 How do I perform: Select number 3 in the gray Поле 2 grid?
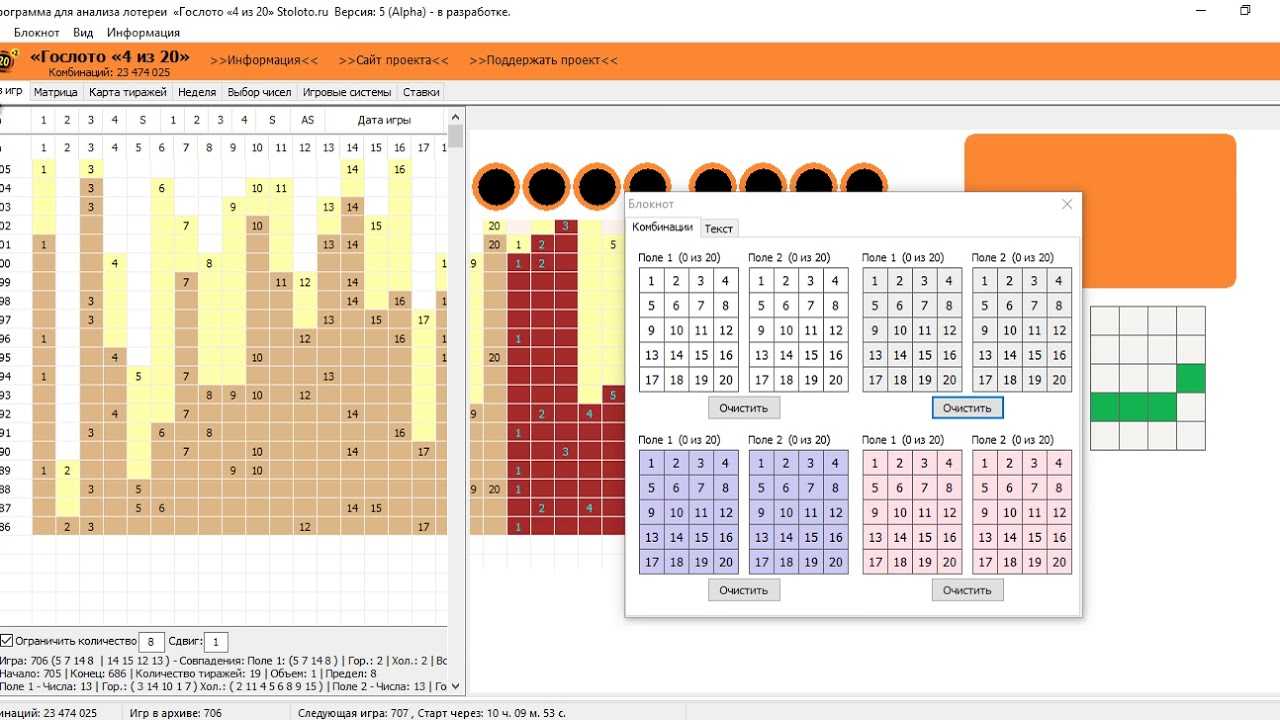point(1035,282)
